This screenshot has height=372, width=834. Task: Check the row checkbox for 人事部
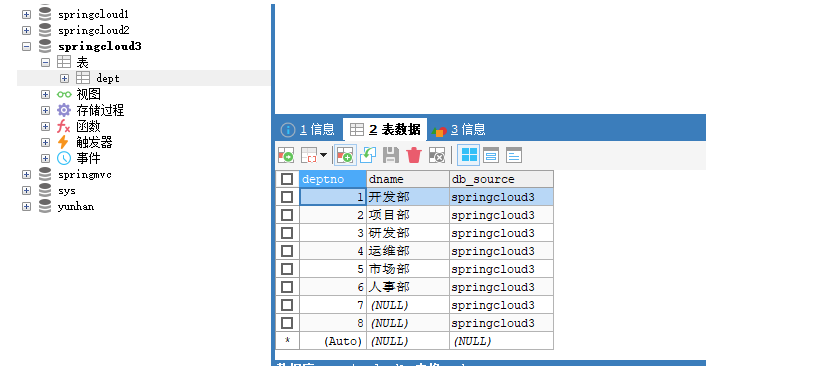[x=287, y=287]
